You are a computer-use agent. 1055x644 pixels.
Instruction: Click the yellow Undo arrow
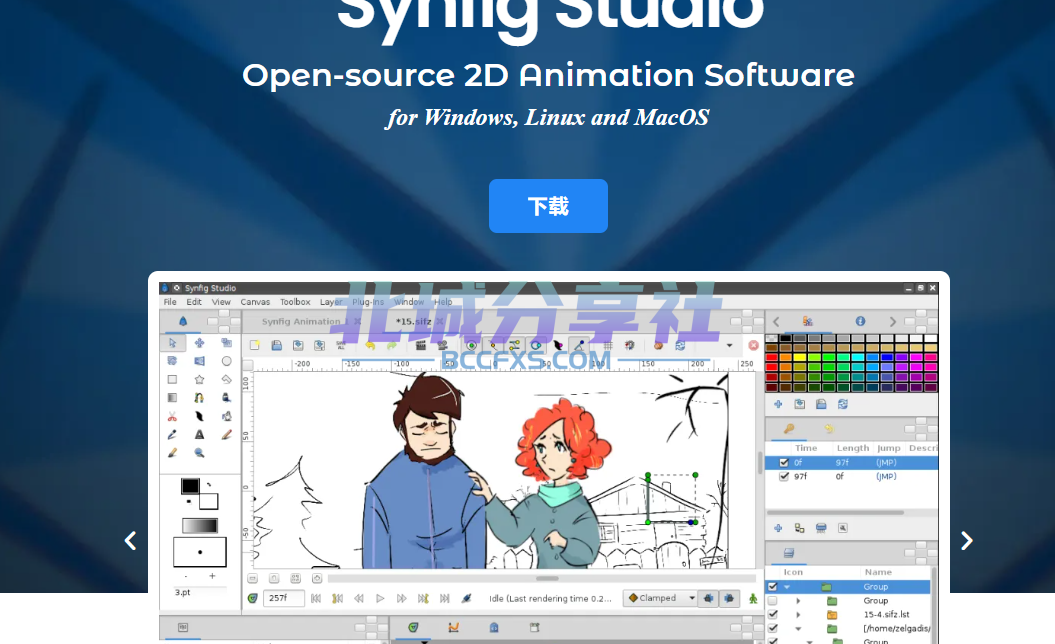(370, 345)
